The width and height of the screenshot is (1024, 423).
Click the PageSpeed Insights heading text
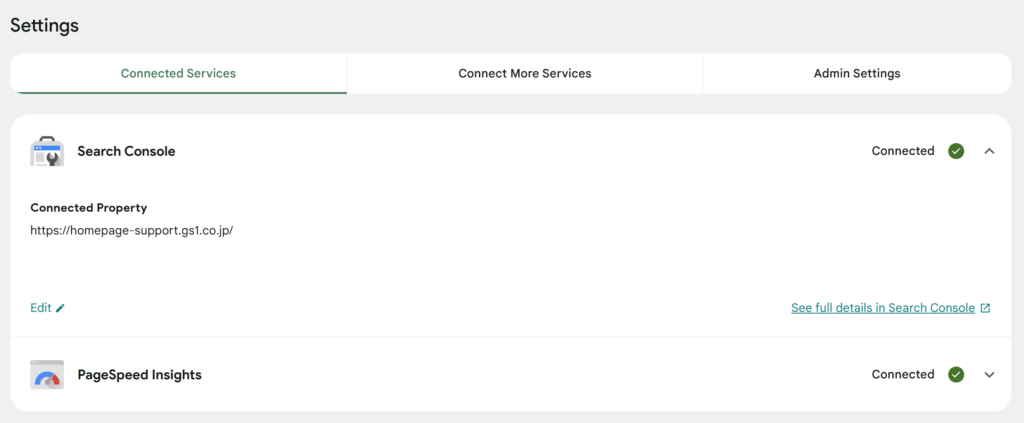point(139,375)
